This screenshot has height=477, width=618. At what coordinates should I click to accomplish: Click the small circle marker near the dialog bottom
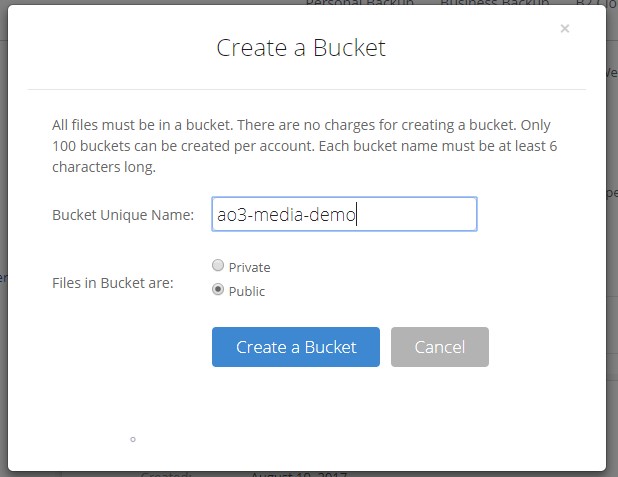pos(133,438)
